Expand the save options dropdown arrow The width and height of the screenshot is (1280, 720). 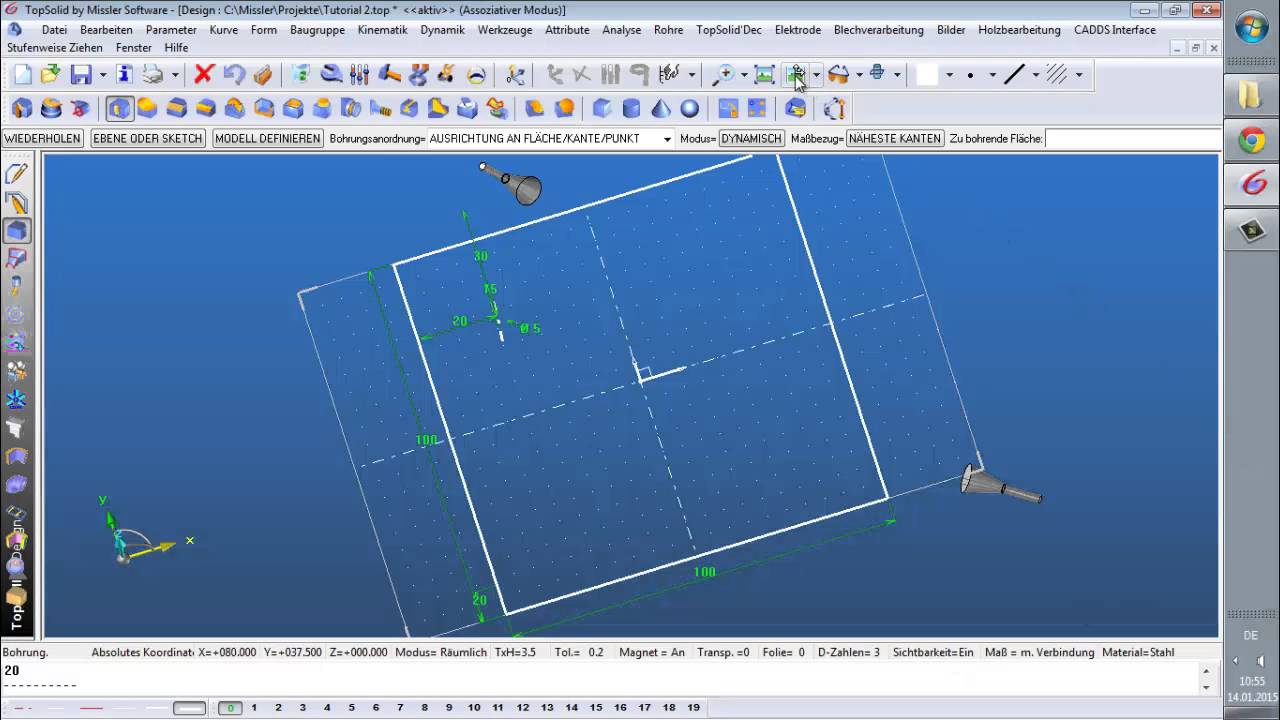coord(102,75)
